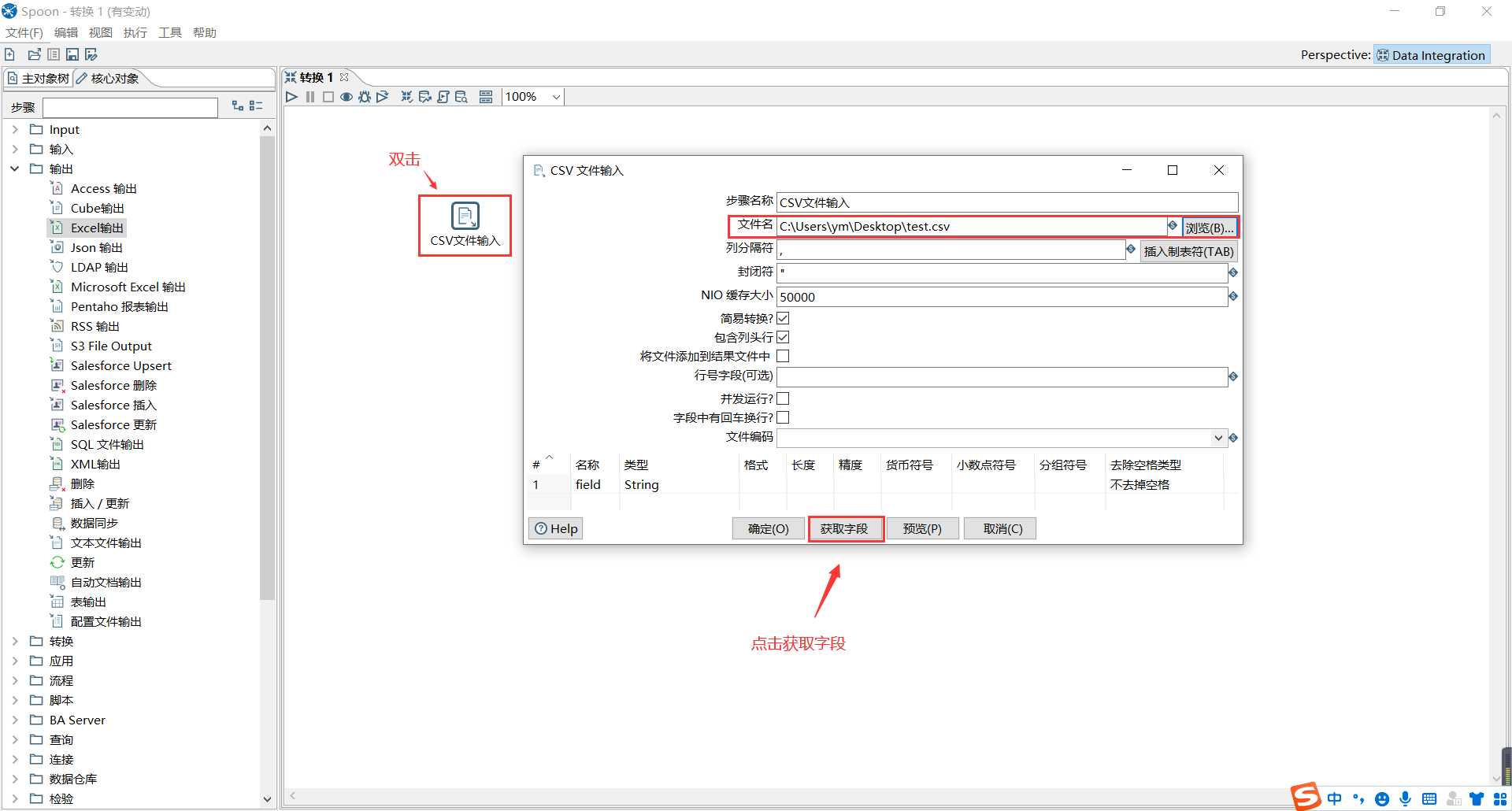Click the 预览(P) button
The height and width of the screenshot is (811, 1512).
(922, 528)
